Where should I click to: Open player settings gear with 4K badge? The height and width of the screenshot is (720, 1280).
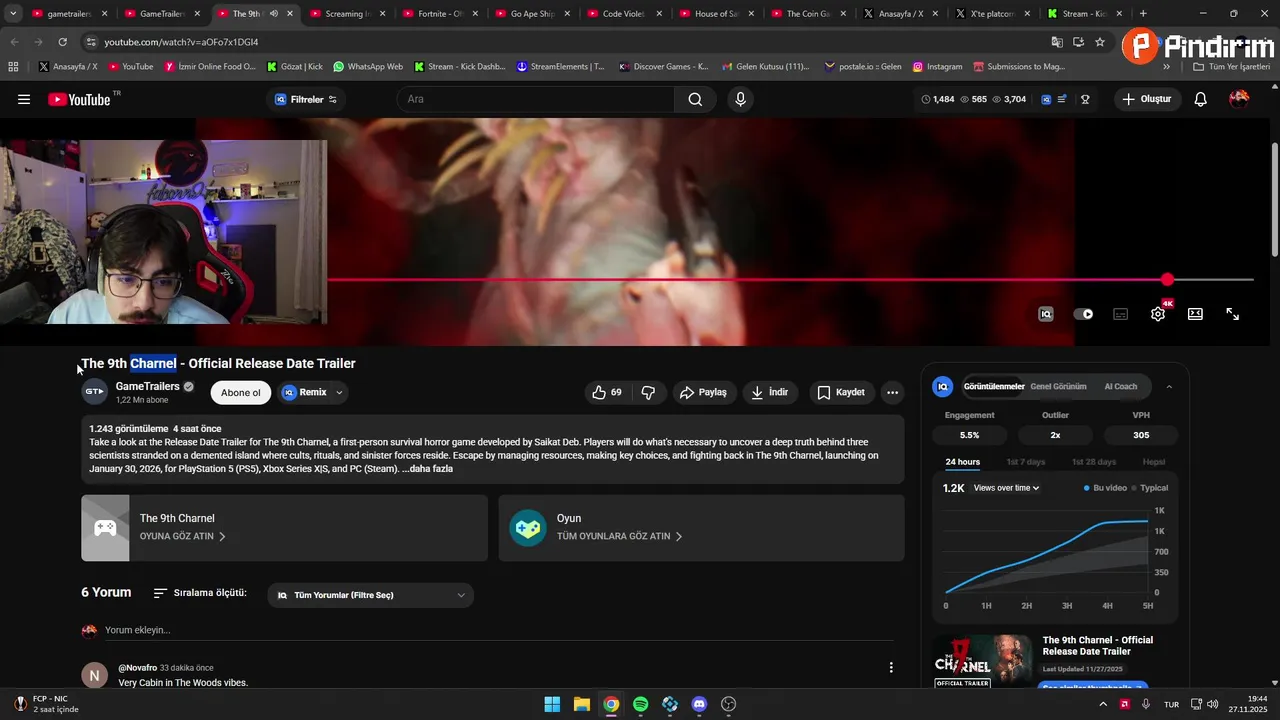pyautogui.click(x=1158, y=314)
